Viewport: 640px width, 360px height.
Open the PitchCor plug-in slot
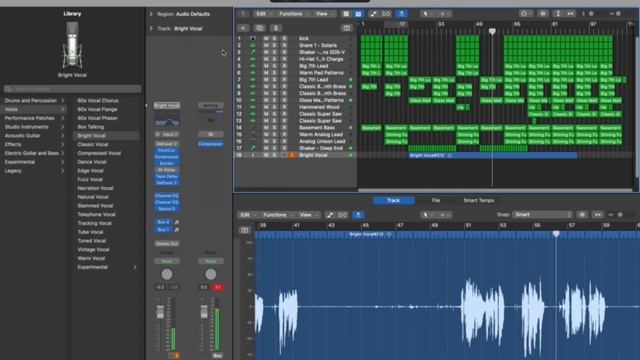coord(167,151)
